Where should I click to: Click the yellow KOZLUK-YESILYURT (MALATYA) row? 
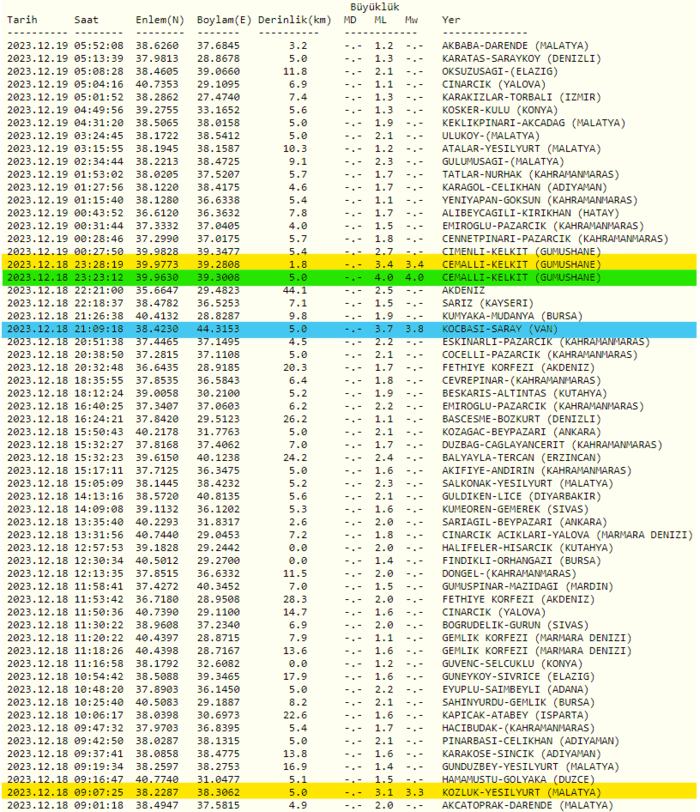(350, 791)
